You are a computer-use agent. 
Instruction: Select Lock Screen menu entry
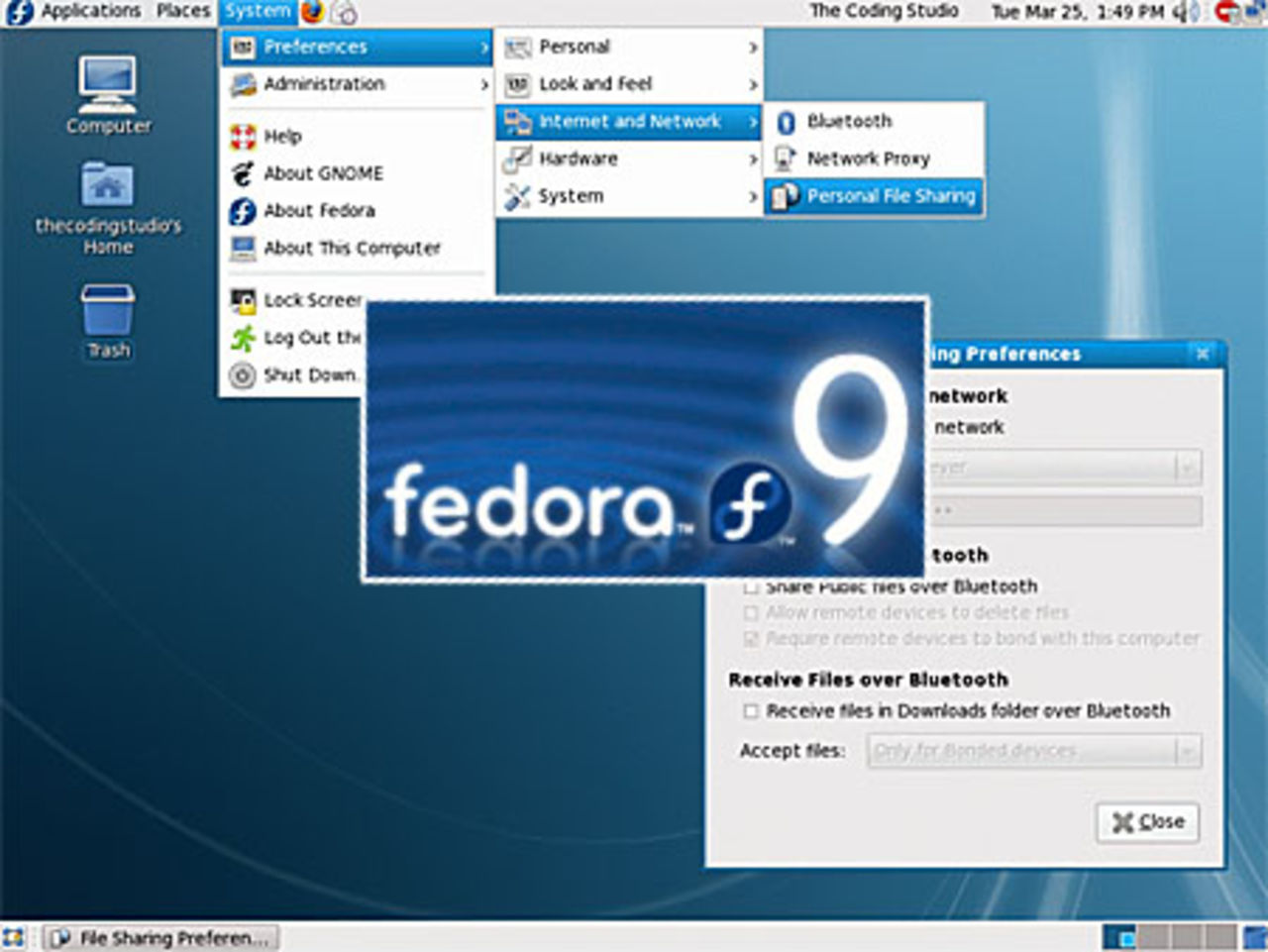point(295,300)
